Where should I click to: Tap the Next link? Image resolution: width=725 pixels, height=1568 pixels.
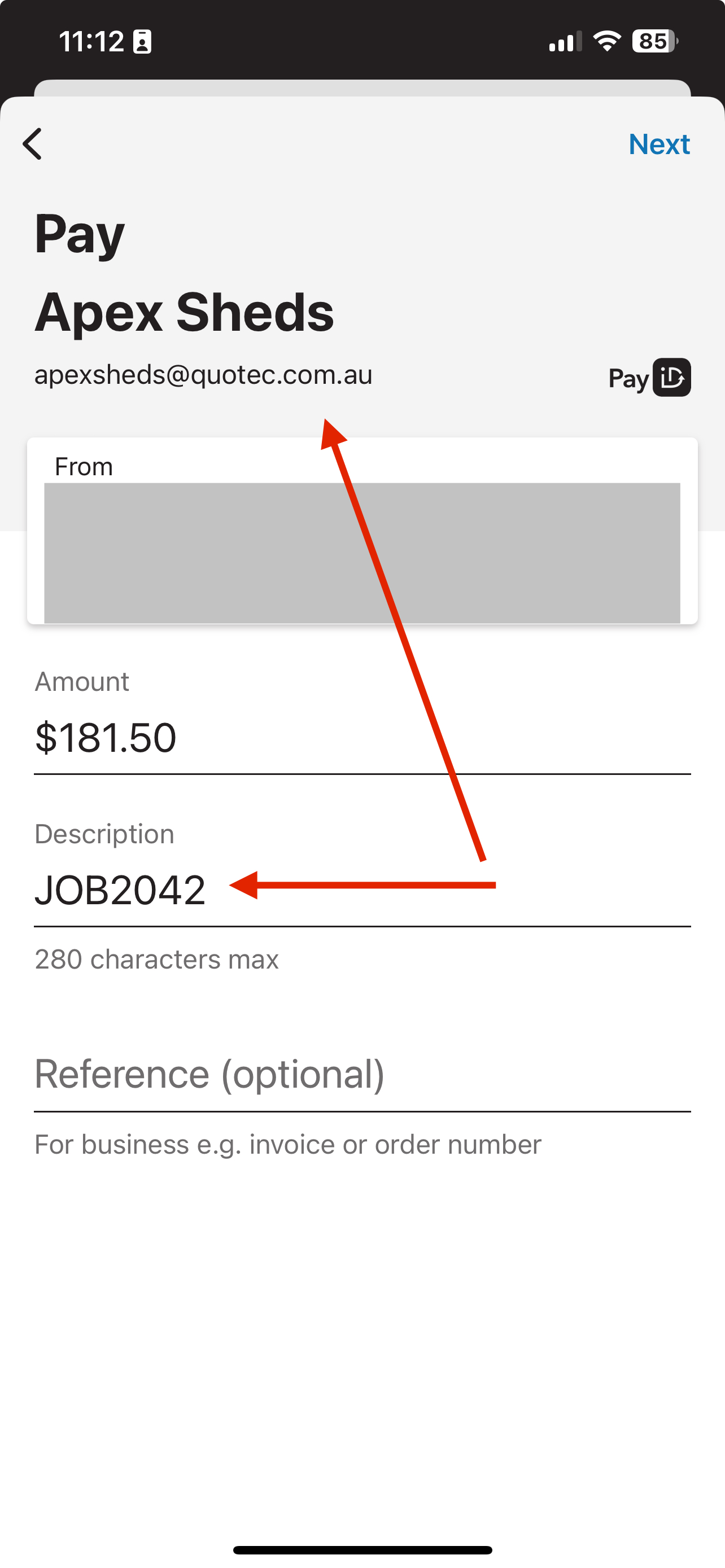(x=660, y=144)
